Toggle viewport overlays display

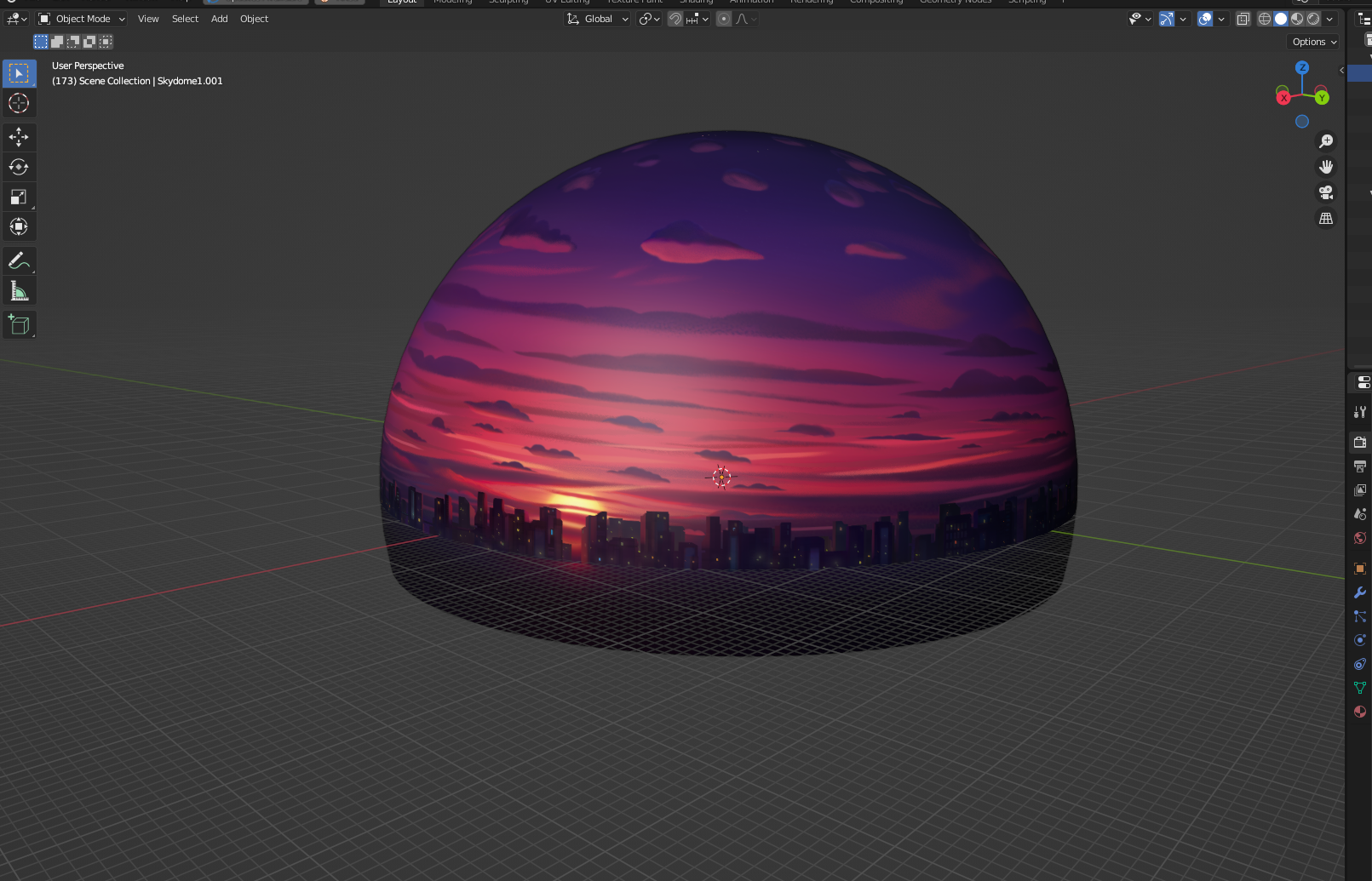click(1205, 19)
